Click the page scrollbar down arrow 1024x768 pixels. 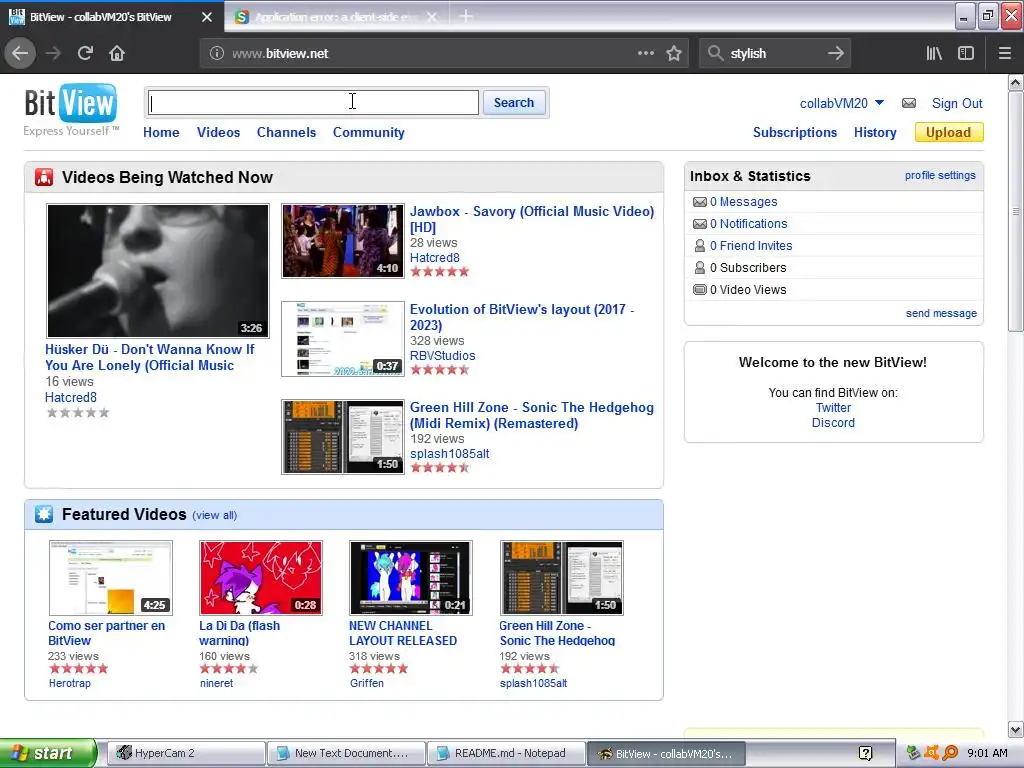(x=1016, y=729)
